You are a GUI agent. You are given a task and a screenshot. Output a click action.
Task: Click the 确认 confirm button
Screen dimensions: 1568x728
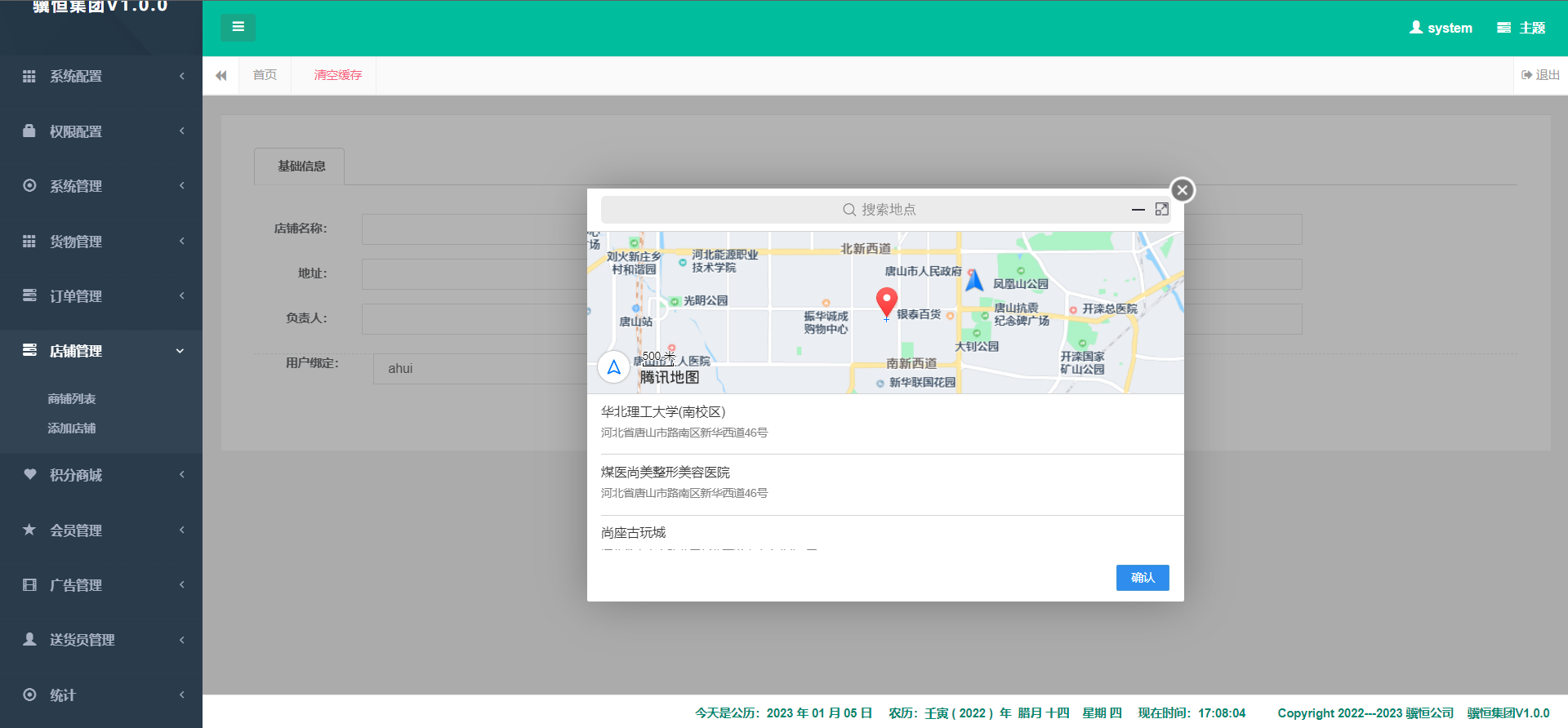[1143, 578]
